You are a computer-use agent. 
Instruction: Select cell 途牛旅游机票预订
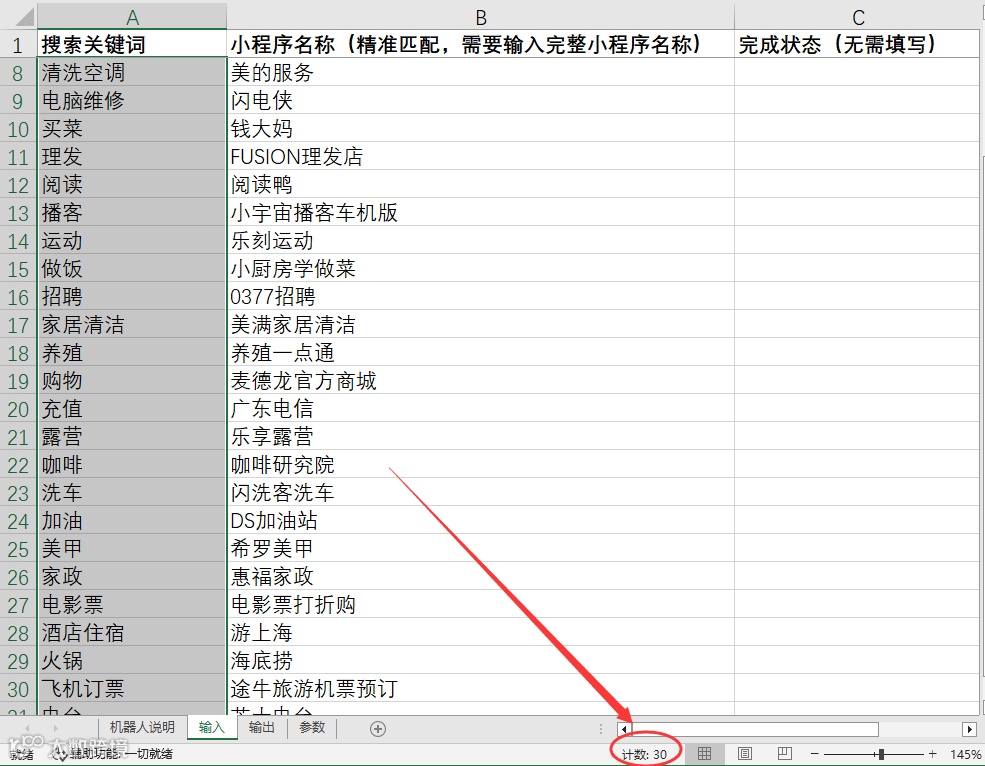pos(481,689)
